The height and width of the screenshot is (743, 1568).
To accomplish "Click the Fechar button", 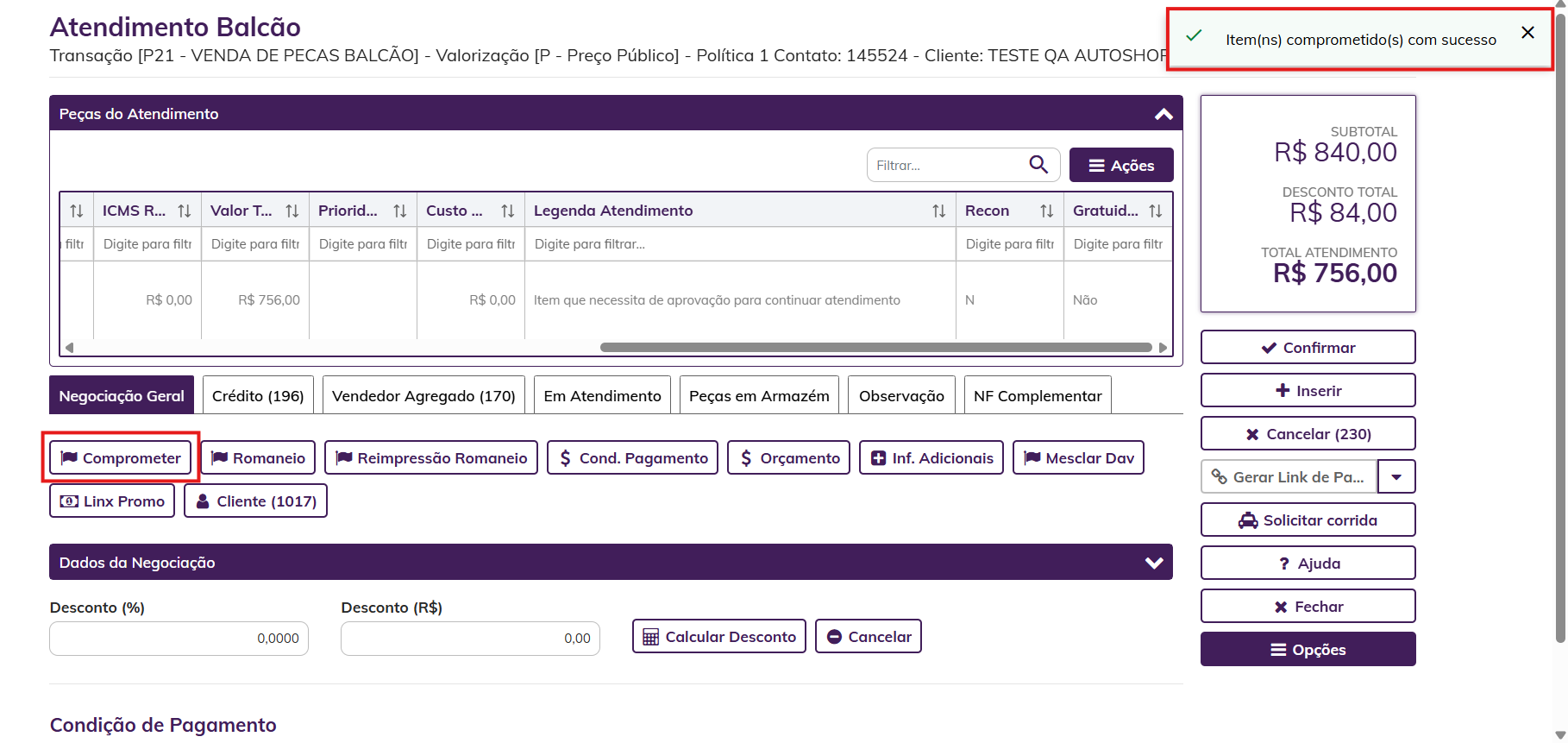I will tap(1308, 606).
